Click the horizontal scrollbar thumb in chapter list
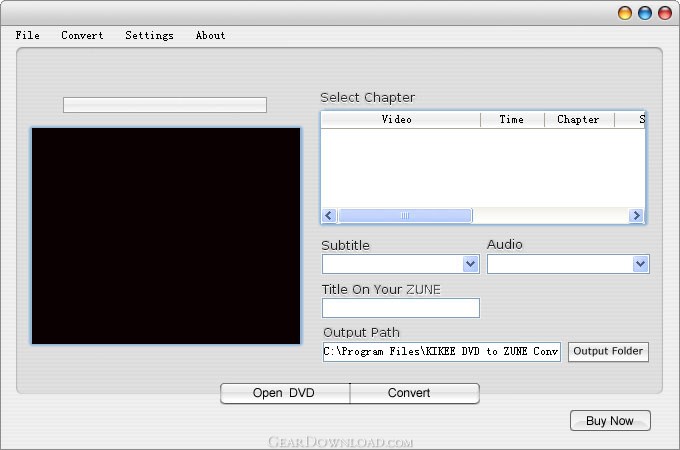The height and width of the screenshot is (450, 680). point(405,215)
